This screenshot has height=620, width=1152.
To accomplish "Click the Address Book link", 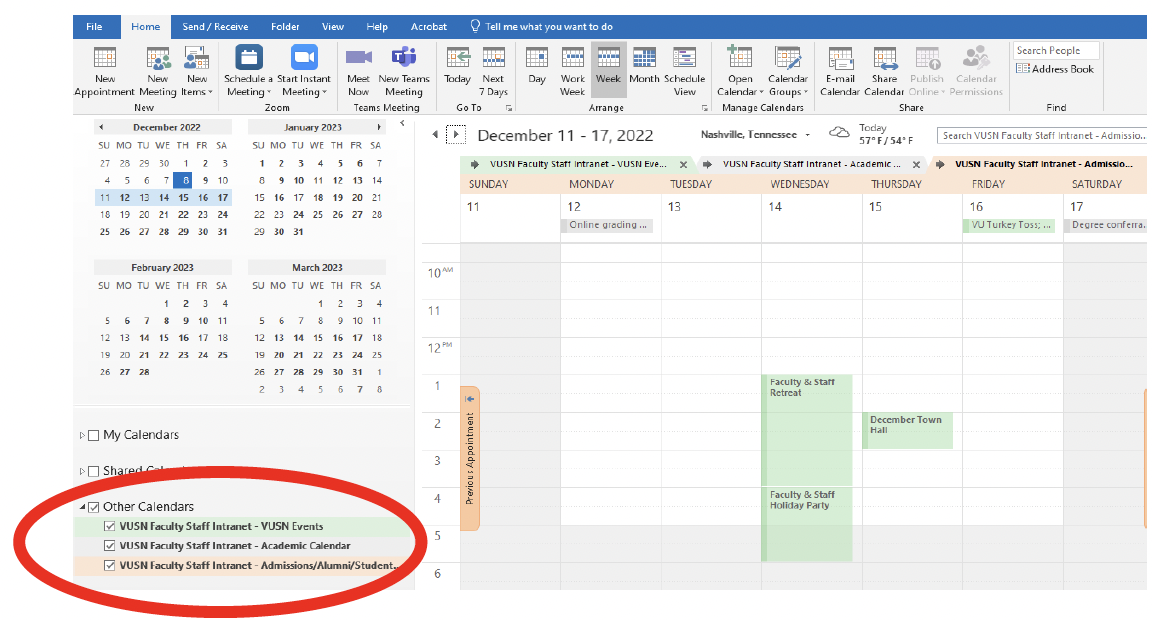I will click(1055, 69).
